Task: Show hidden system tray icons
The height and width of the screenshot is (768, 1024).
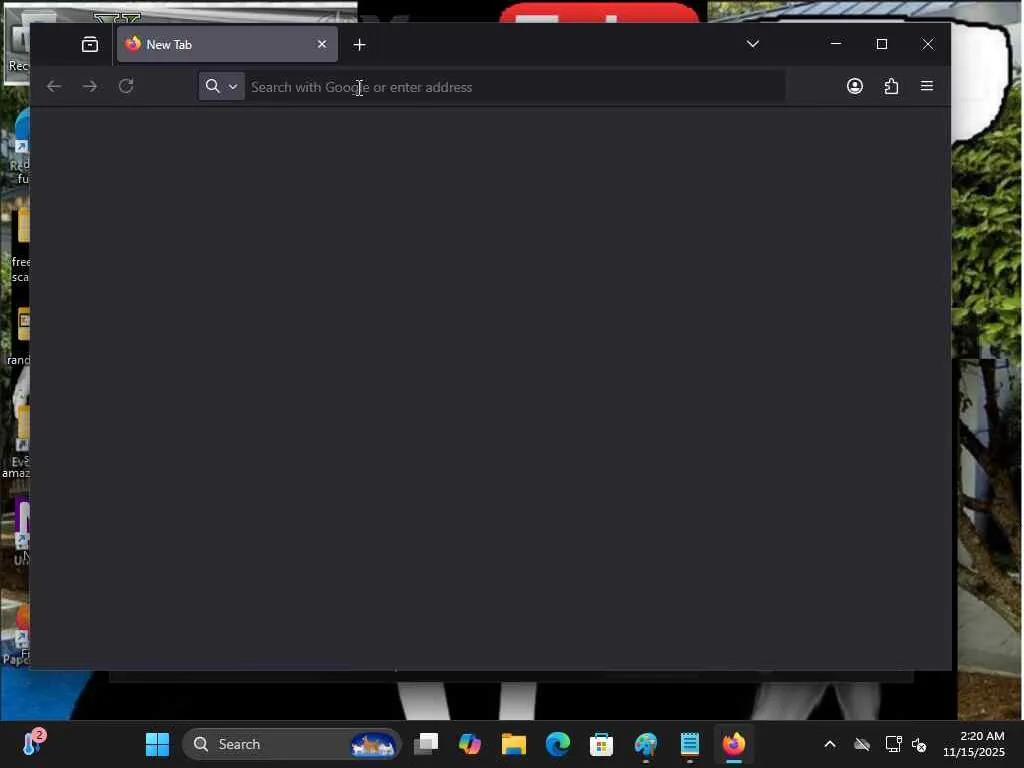Action: [829, 744]
